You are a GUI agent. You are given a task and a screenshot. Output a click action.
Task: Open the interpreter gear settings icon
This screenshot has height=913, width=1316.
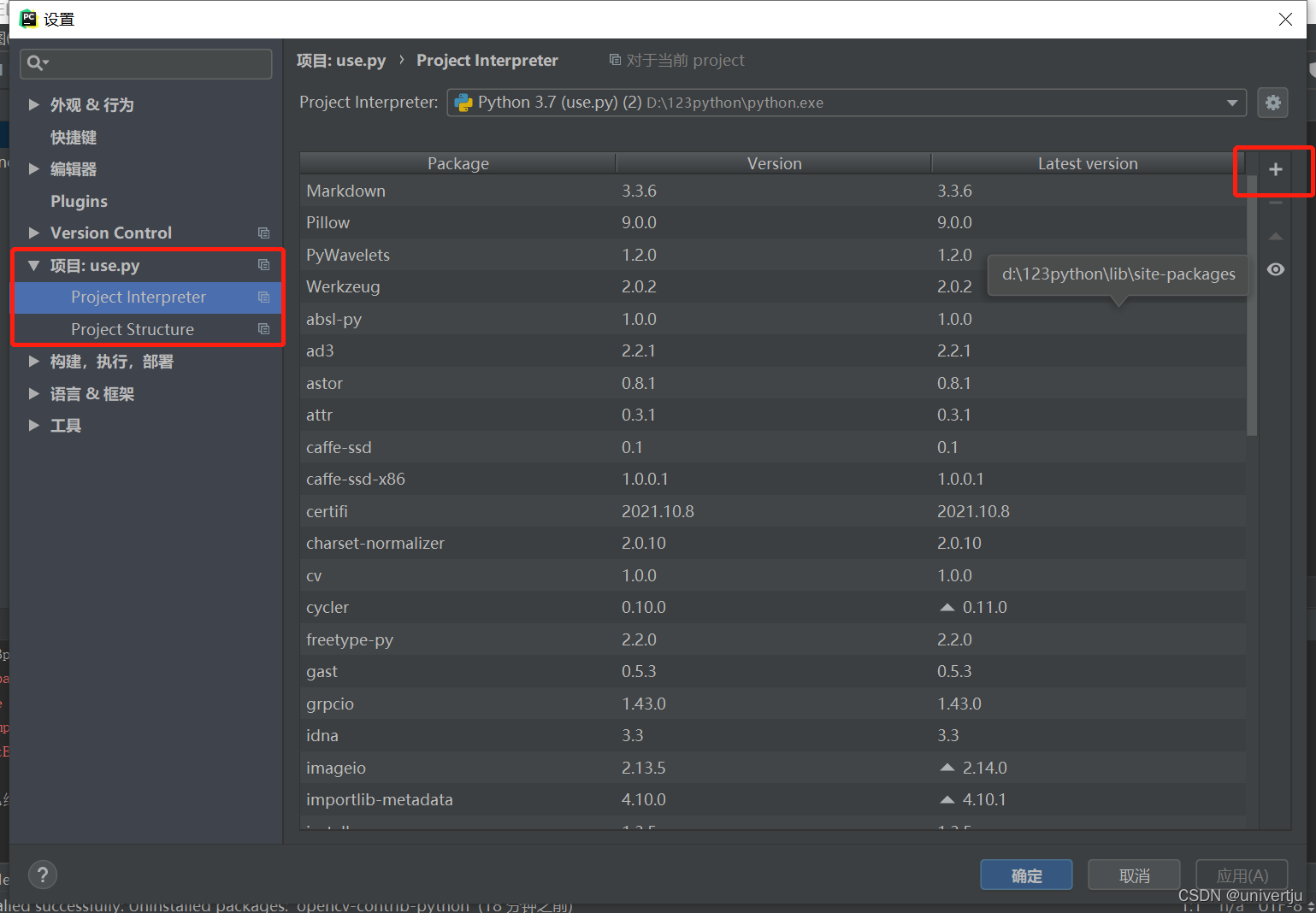pyautogui.click(x=1273, y=103)
